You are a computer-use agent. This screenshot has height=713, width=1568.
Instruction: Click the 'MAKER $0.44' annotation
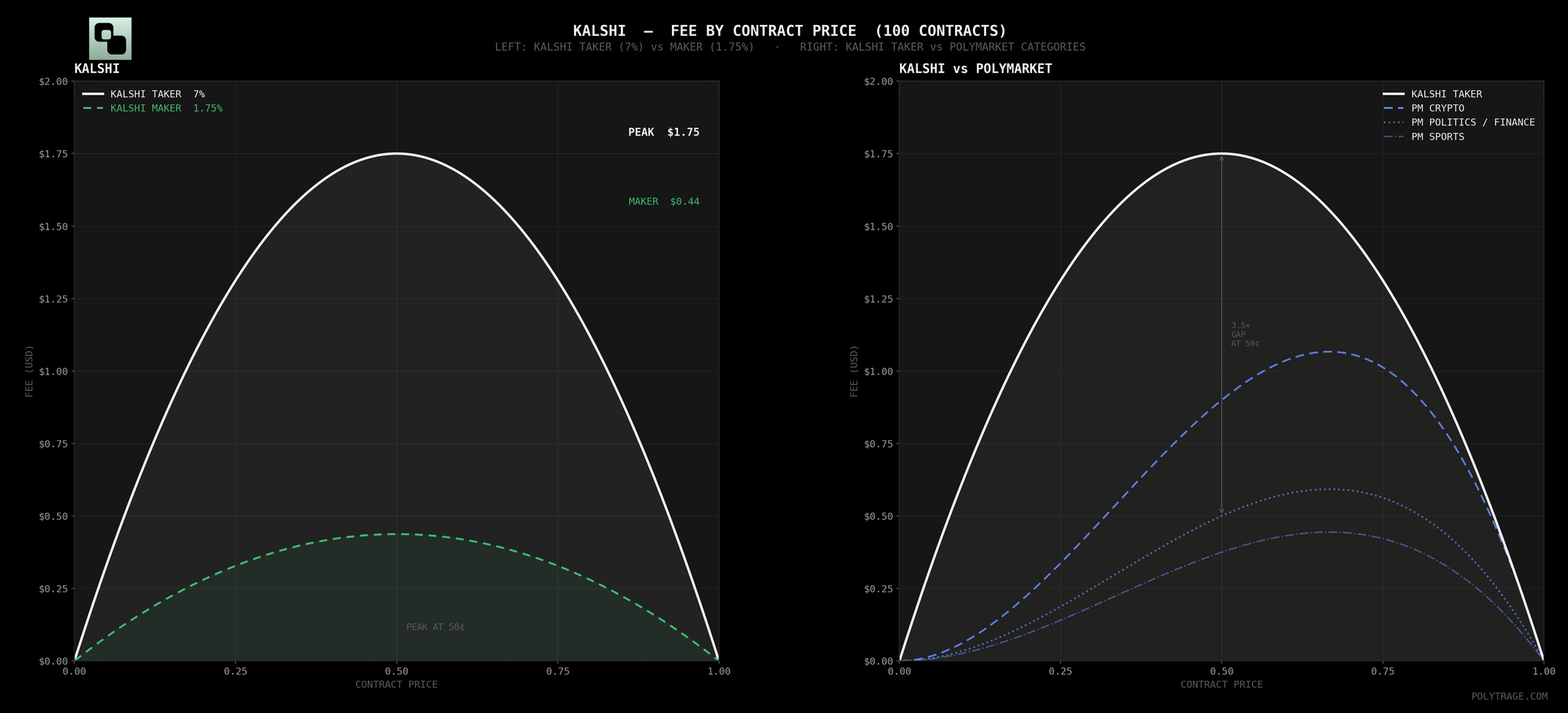pyautogui.click(x=664, y=201)
